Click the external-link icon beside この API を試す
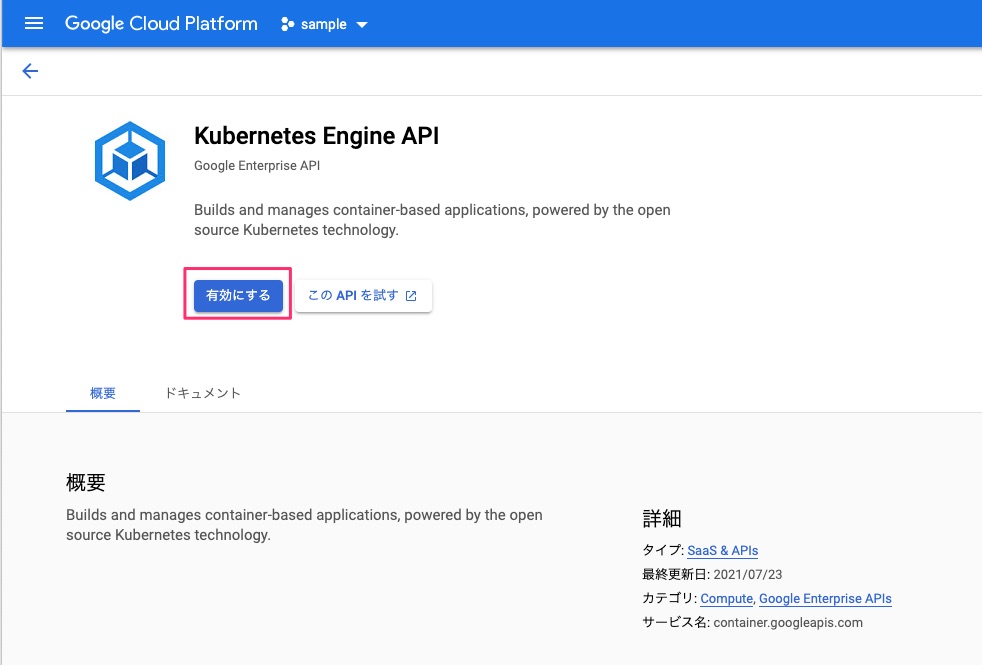The width and height of the screenshot is (982, 665). [411, 296]
